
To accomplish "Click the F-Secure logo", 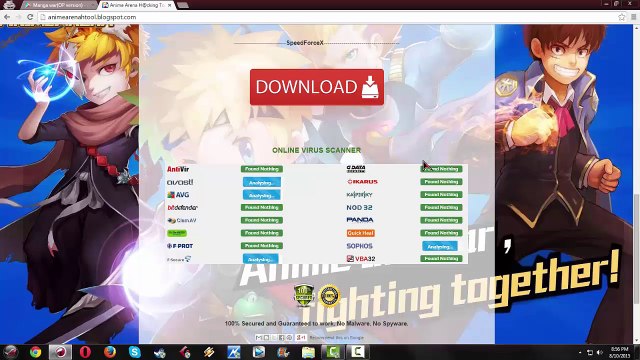I will click(x=179, y=259).
